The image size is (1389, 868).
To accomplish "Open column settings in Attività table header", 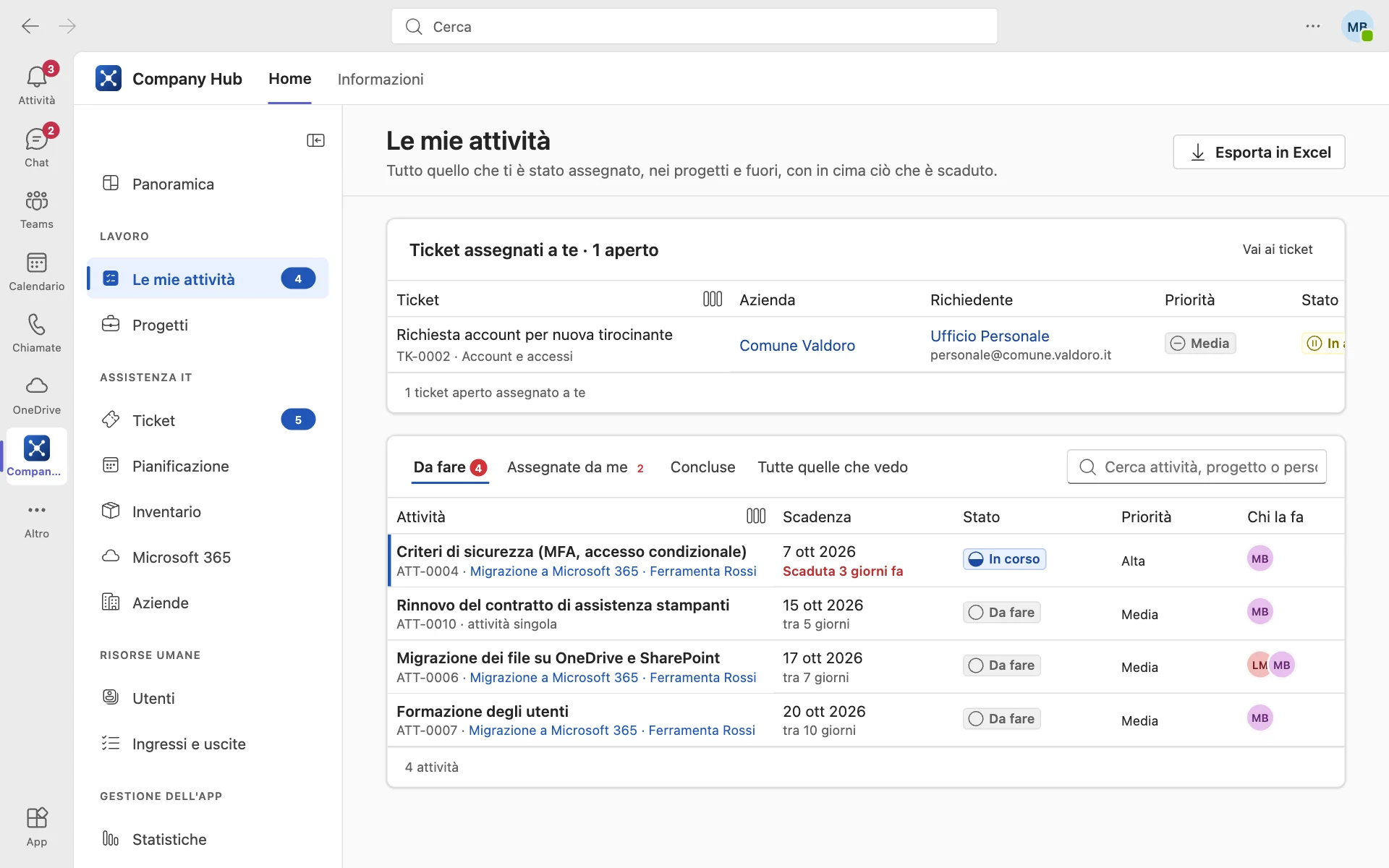I will point(756,516).
